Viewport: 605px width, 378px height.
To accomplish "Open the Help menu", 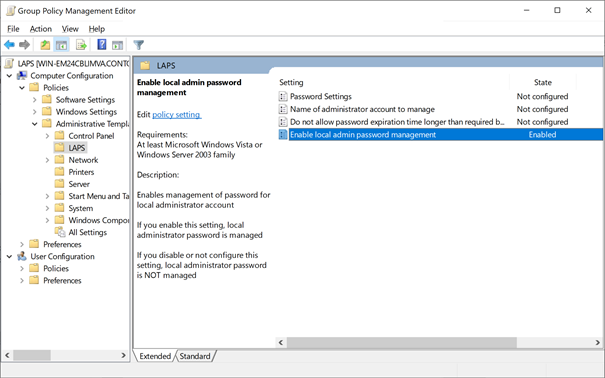I will 96,29.
